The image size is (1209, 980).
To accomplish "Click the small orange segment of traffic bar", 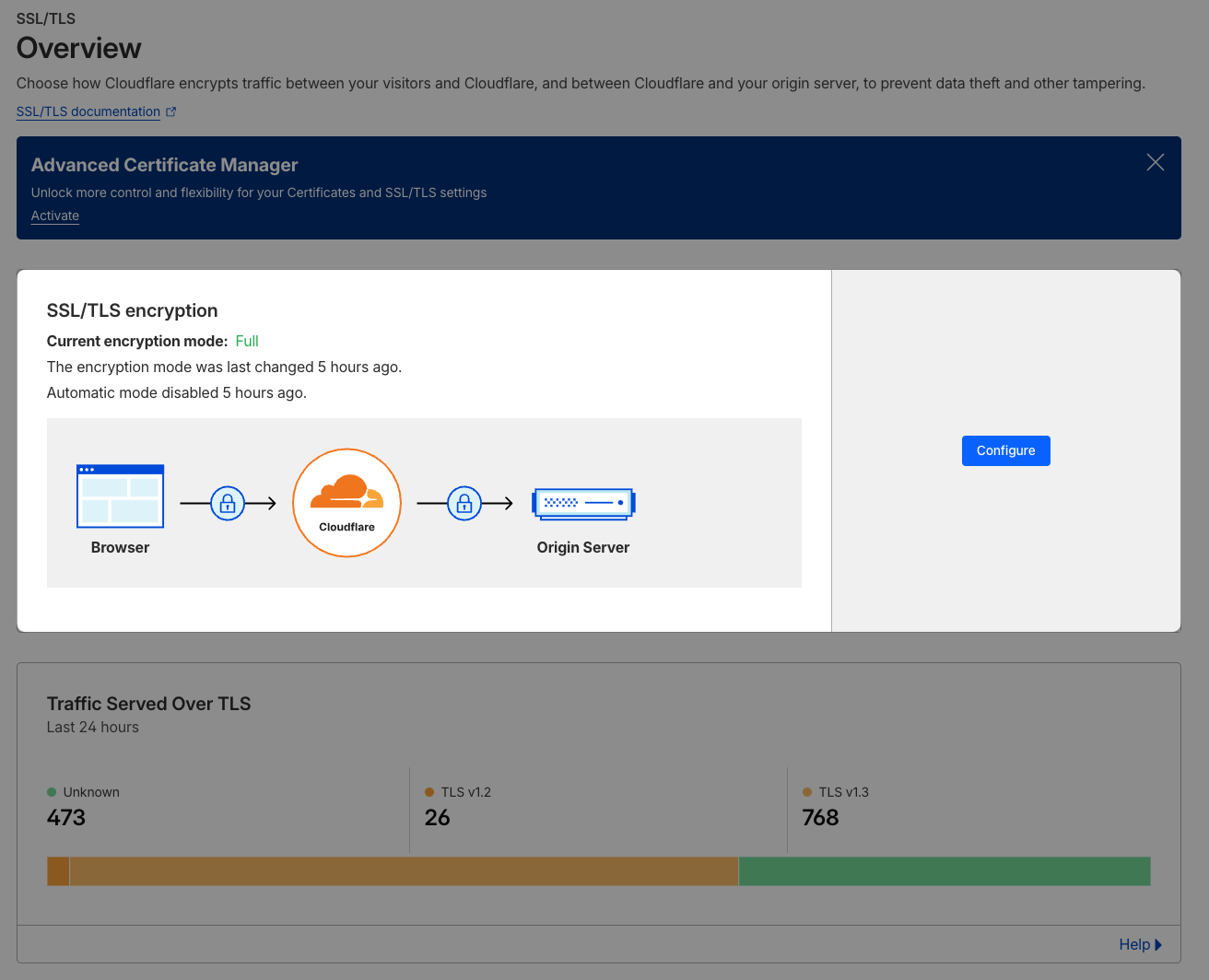I will [58, 871].
